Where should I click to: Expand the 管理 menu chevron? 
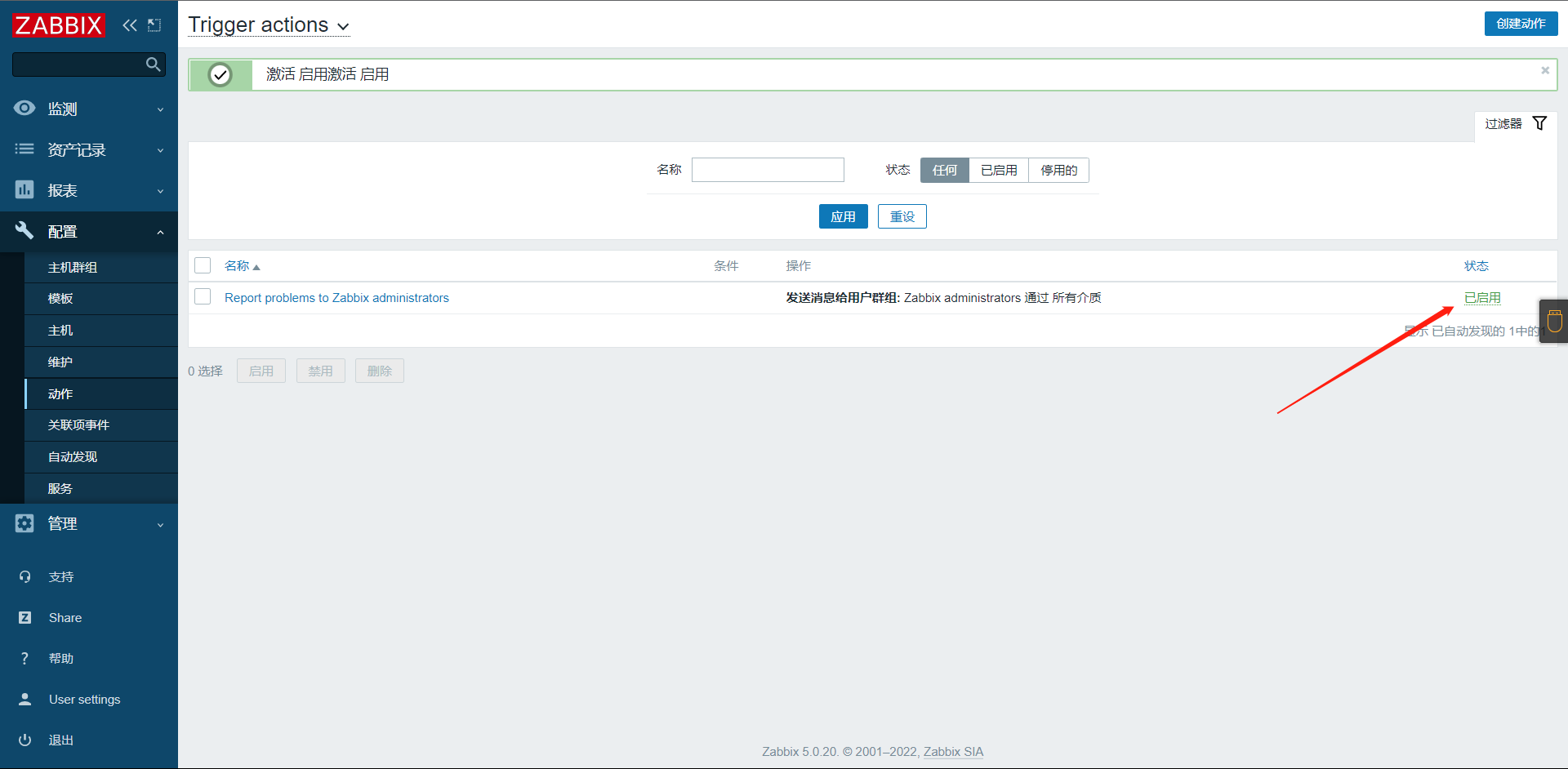(x=160, y=525)
